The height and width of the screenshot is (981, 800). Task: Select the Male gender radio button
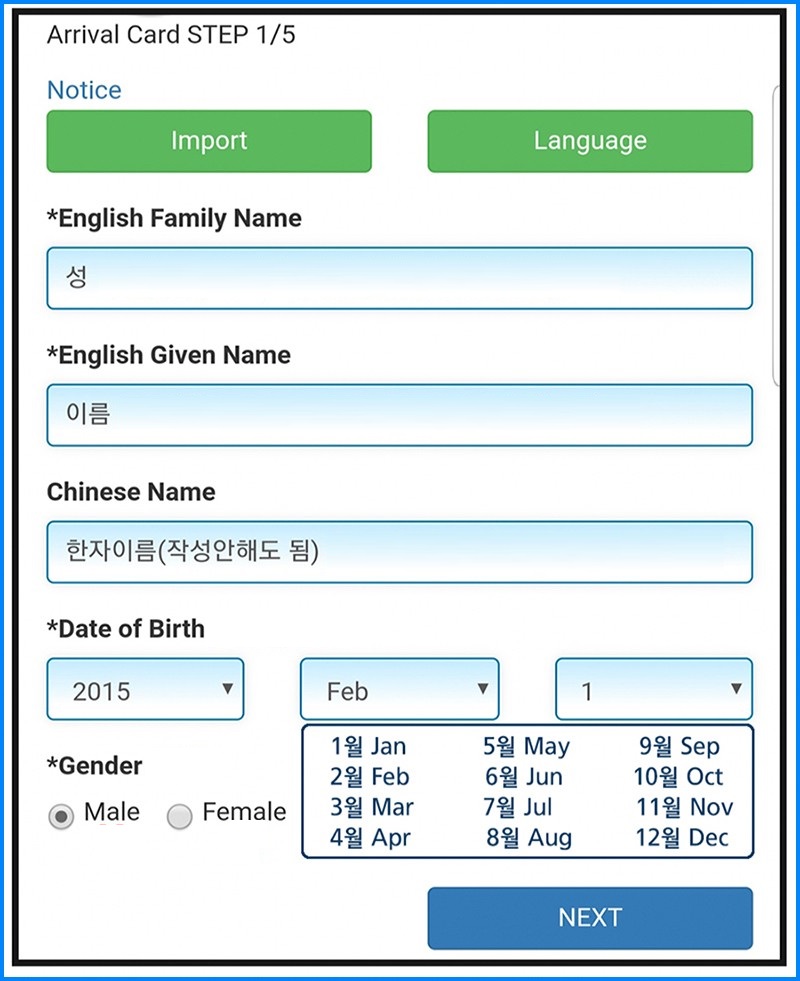pyautogui.click(x=60, y=816)
